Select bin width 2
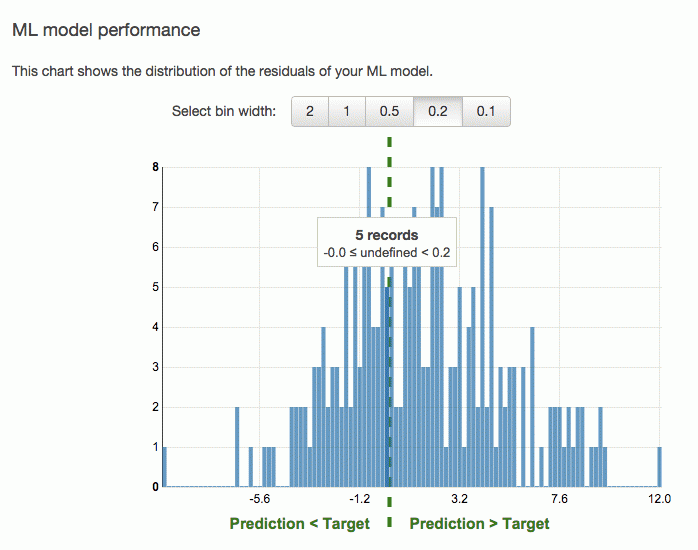 pos(310,111)
